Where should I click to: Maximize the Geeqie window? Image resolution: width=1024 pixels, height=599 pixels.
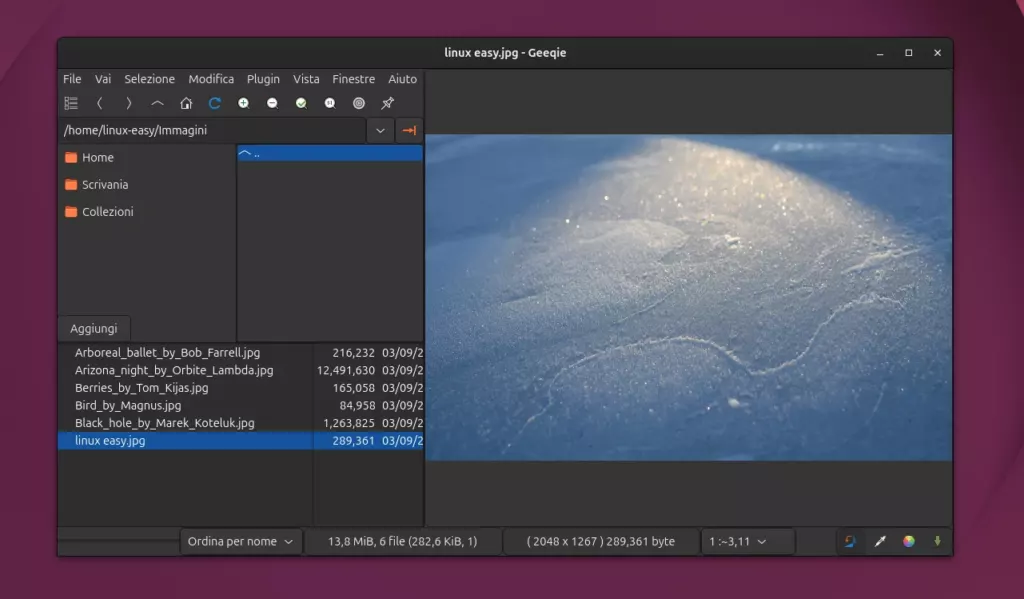(908, 53)
